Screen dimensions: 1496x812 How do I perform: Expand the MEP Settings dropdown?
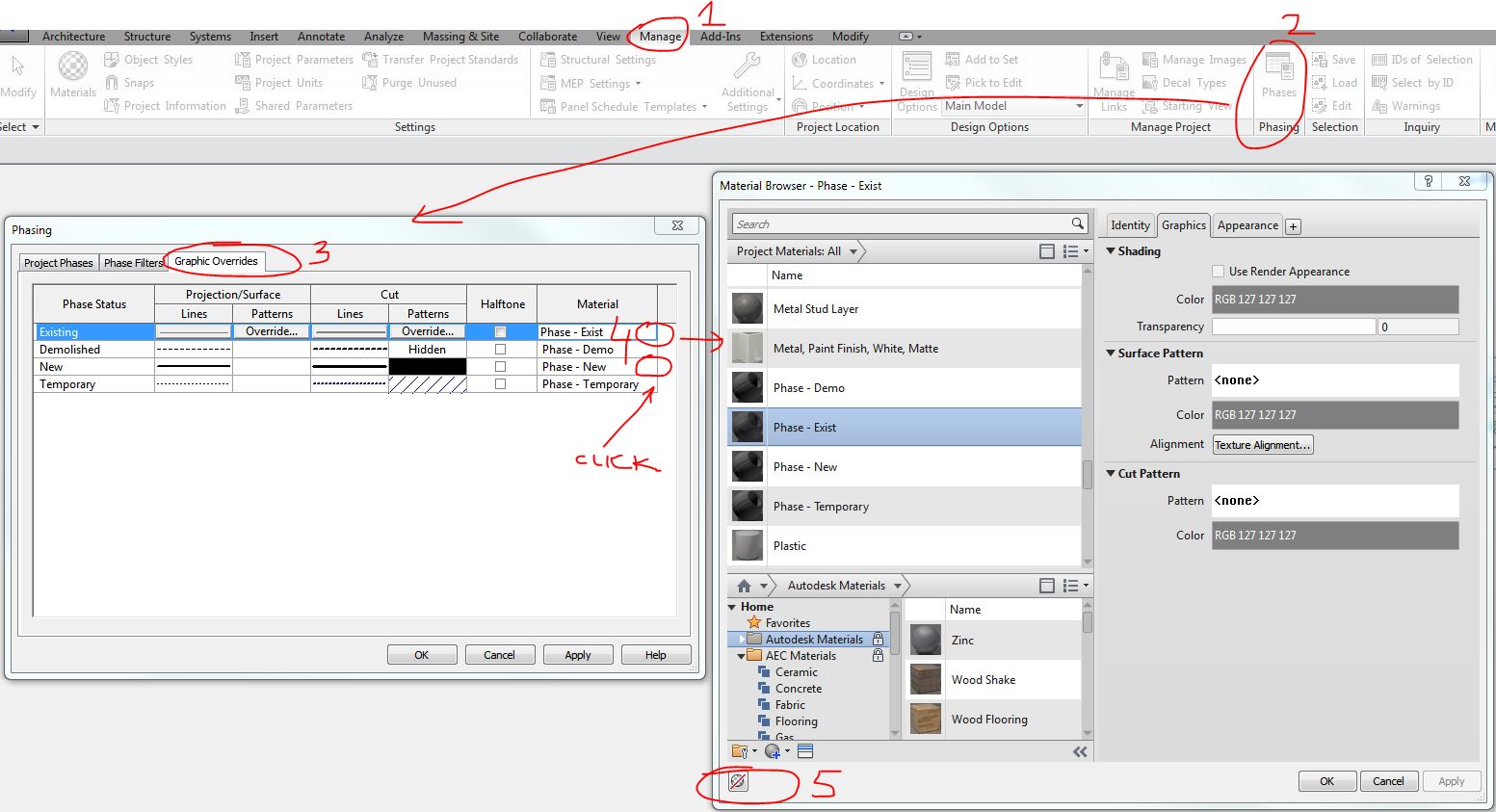(638, 84)
